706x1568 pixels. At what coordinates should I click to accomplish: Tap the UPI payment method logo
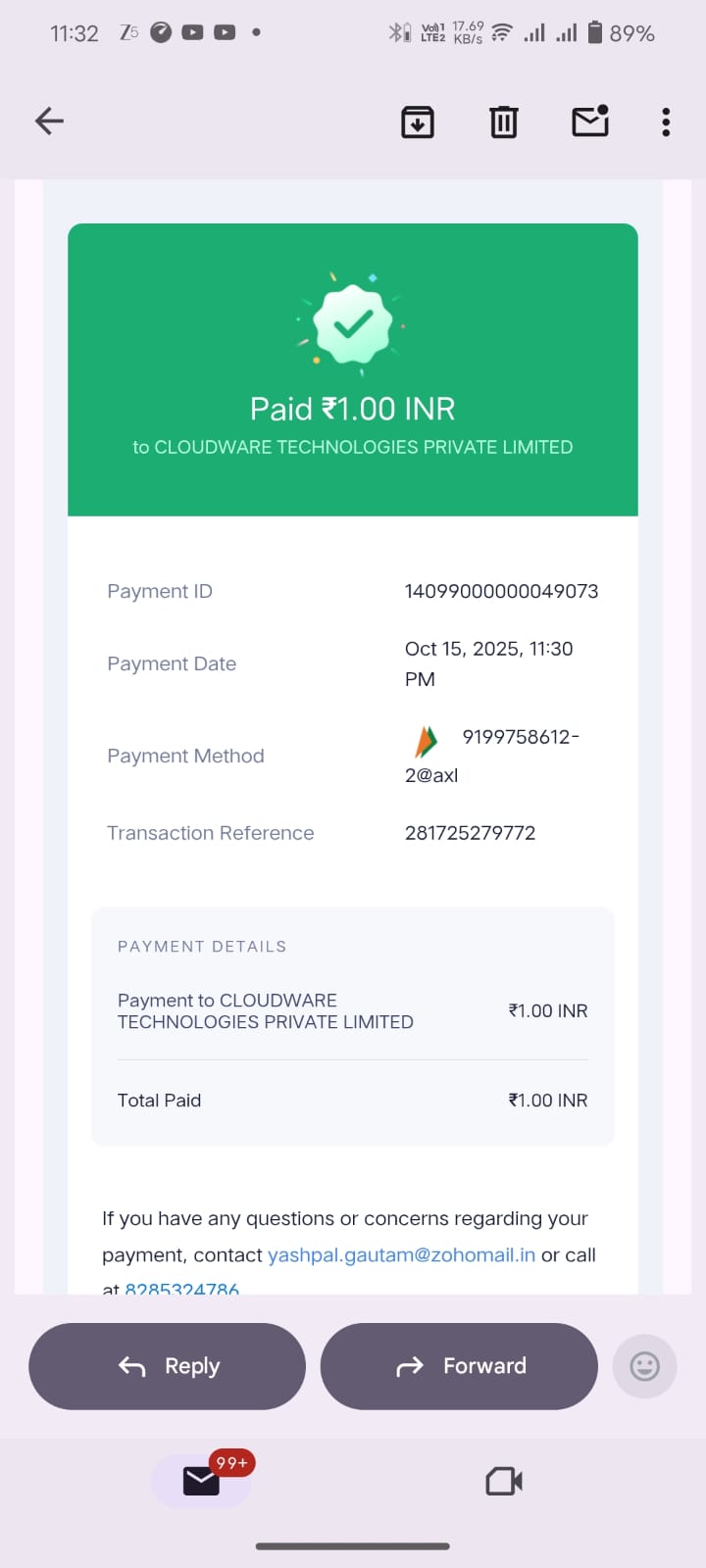426,742
